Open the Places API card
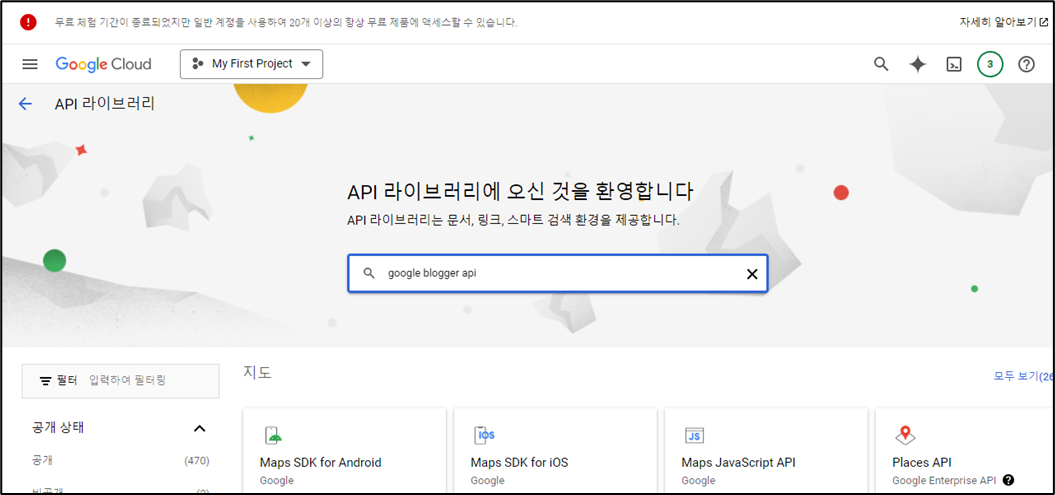Viewport: 1055px width, 495px height. (x=966, y=451)
